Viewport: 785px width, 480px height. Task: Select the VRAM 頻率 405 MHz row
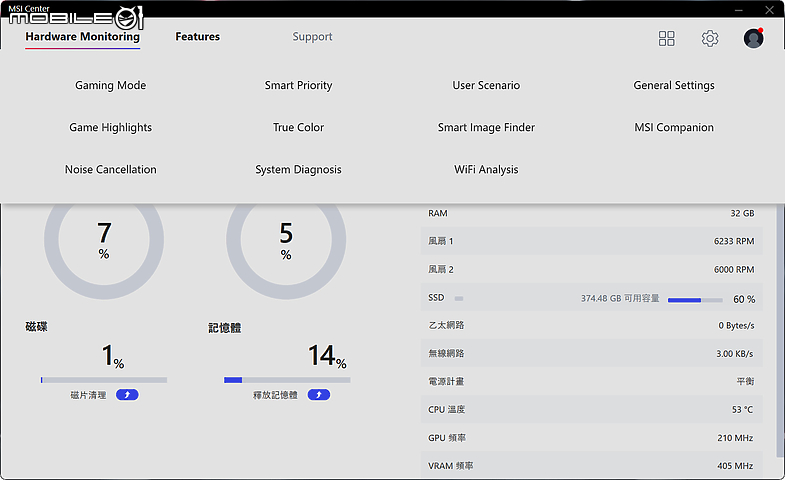pos(592,465)
